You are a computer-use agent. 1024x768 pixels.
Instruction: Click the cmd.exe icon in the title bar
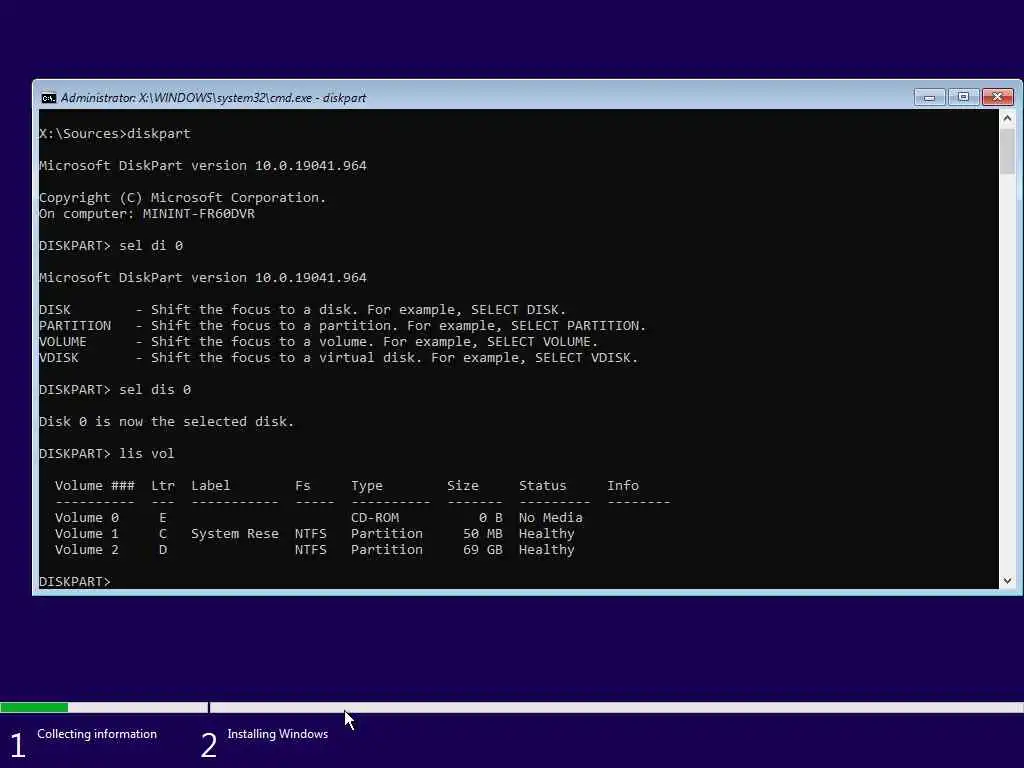tap(48, 98)
